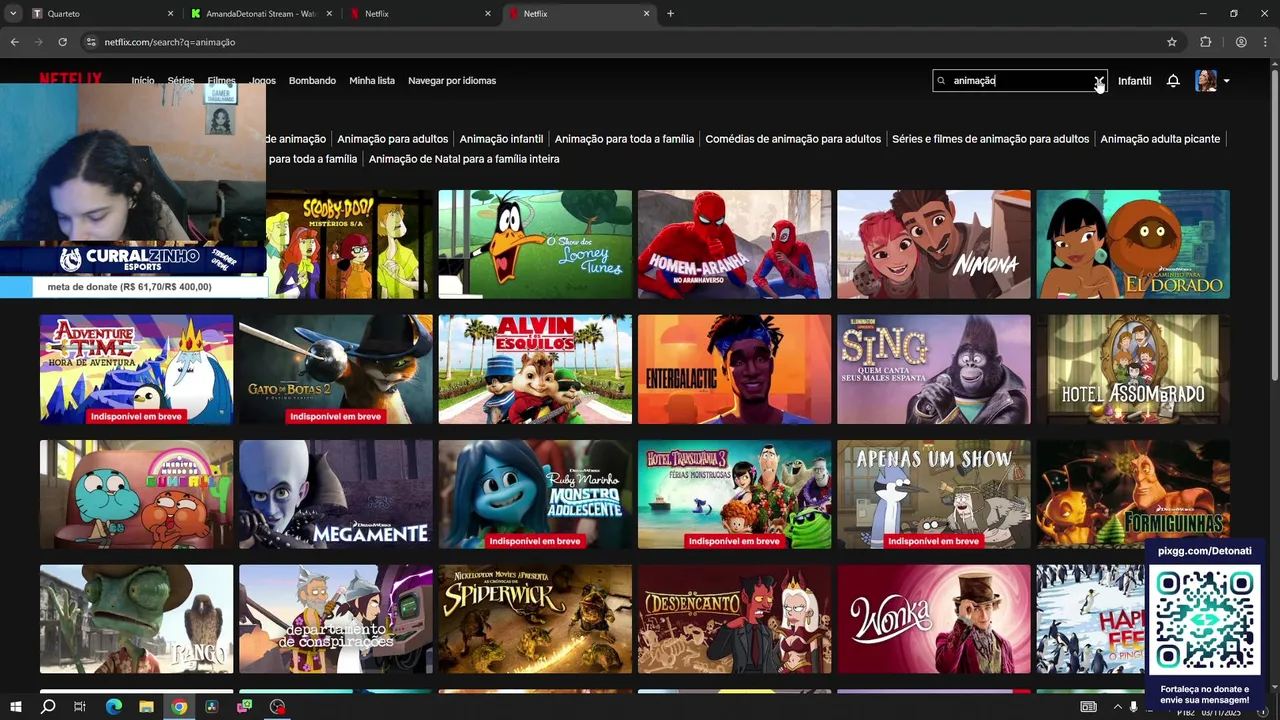Image resolution: width=1280 pixels, height=720 pixels.
Task: Open the El Dorado title card
Action: click(x=1133, y=244)
